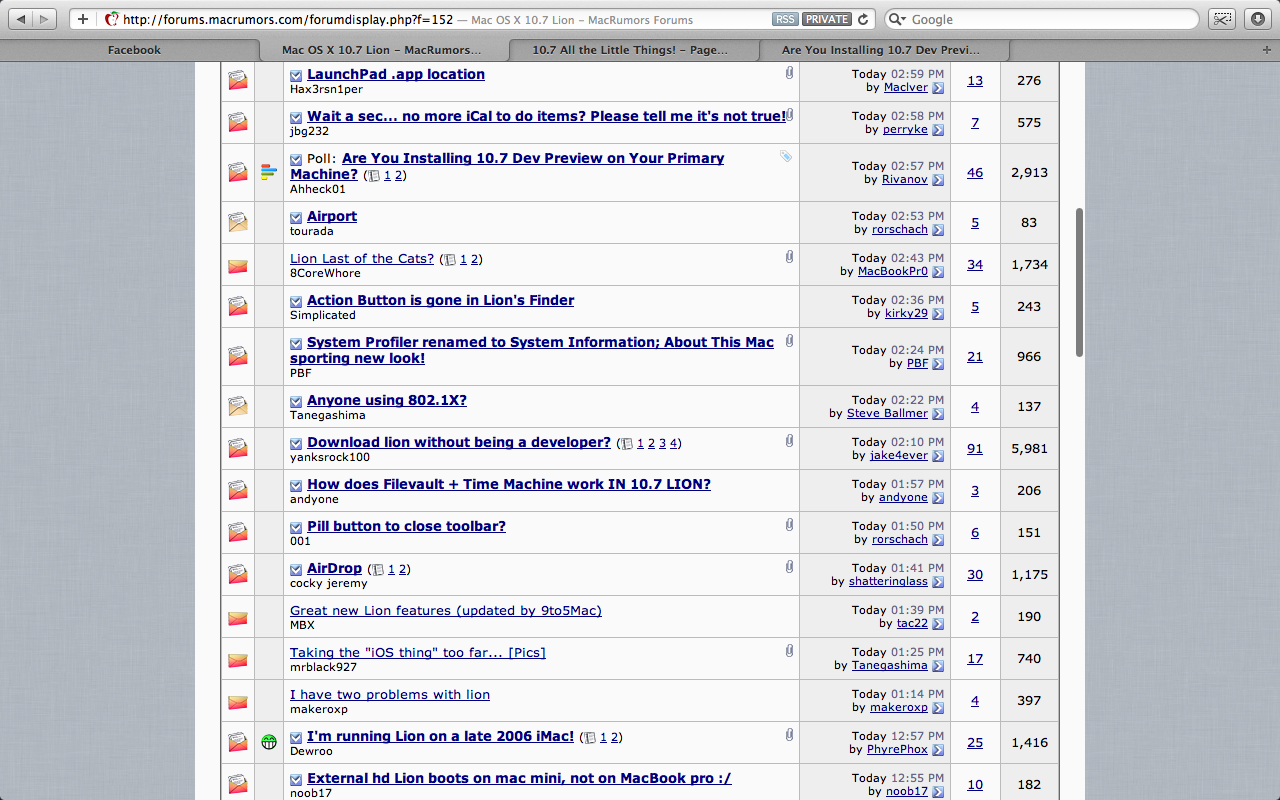Go to page 4 of Download lion thread
The image size is (1280, 800).
[x=674, y=443]
